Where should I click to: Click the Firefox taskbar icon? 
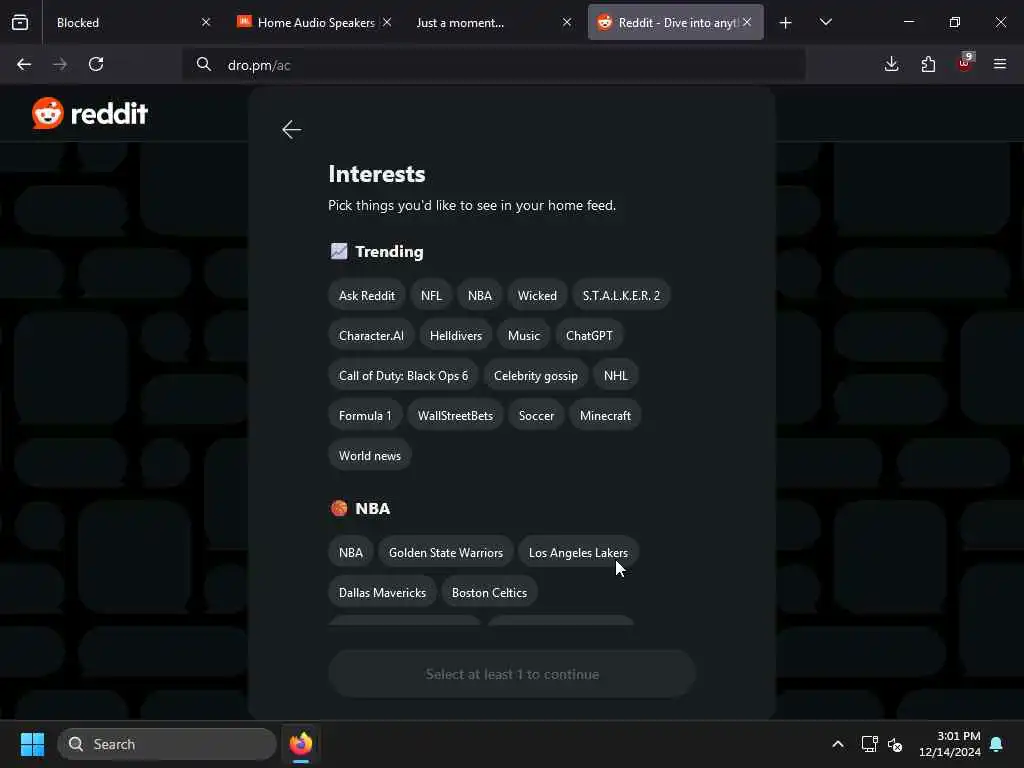(x=300, y=744)
